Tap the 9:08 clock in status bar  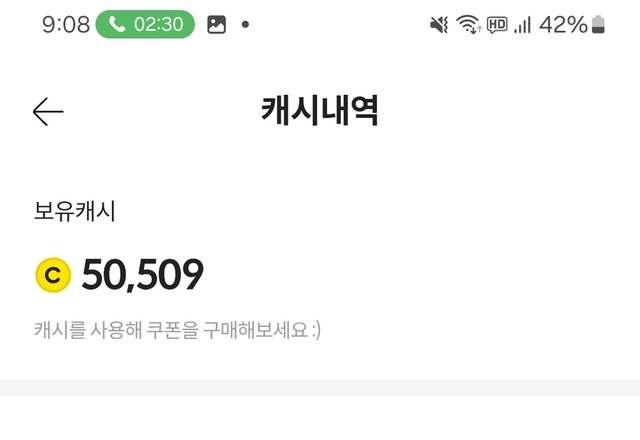click(66, 25)
